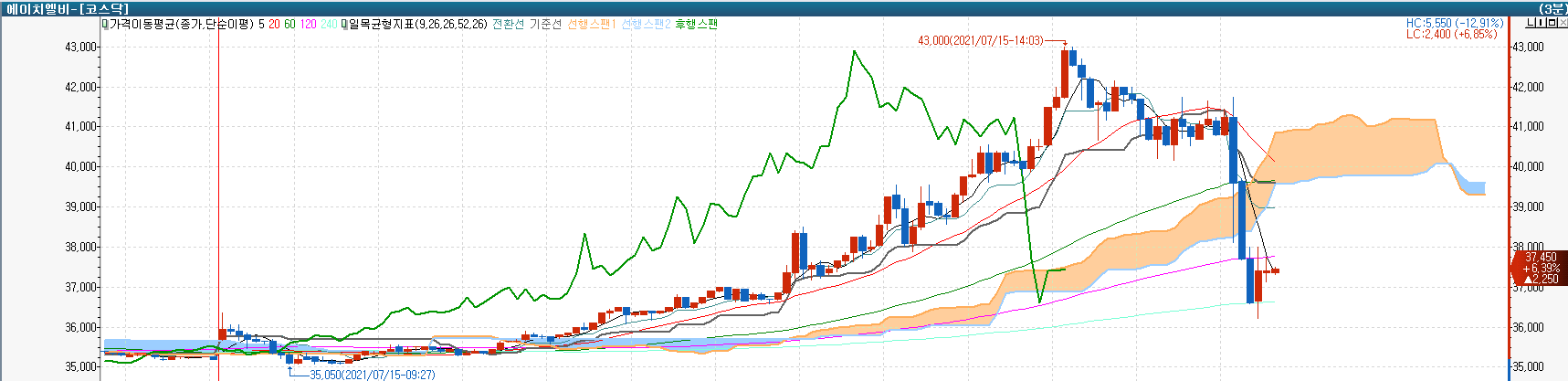Select the red 20-period moving average label
Screen dimensions: 1568x381
(x=274, y=25)
